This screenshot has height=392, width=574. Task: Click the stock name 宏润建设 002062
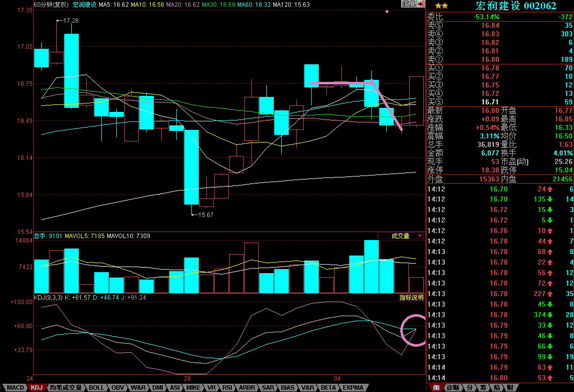pos(515,6)
